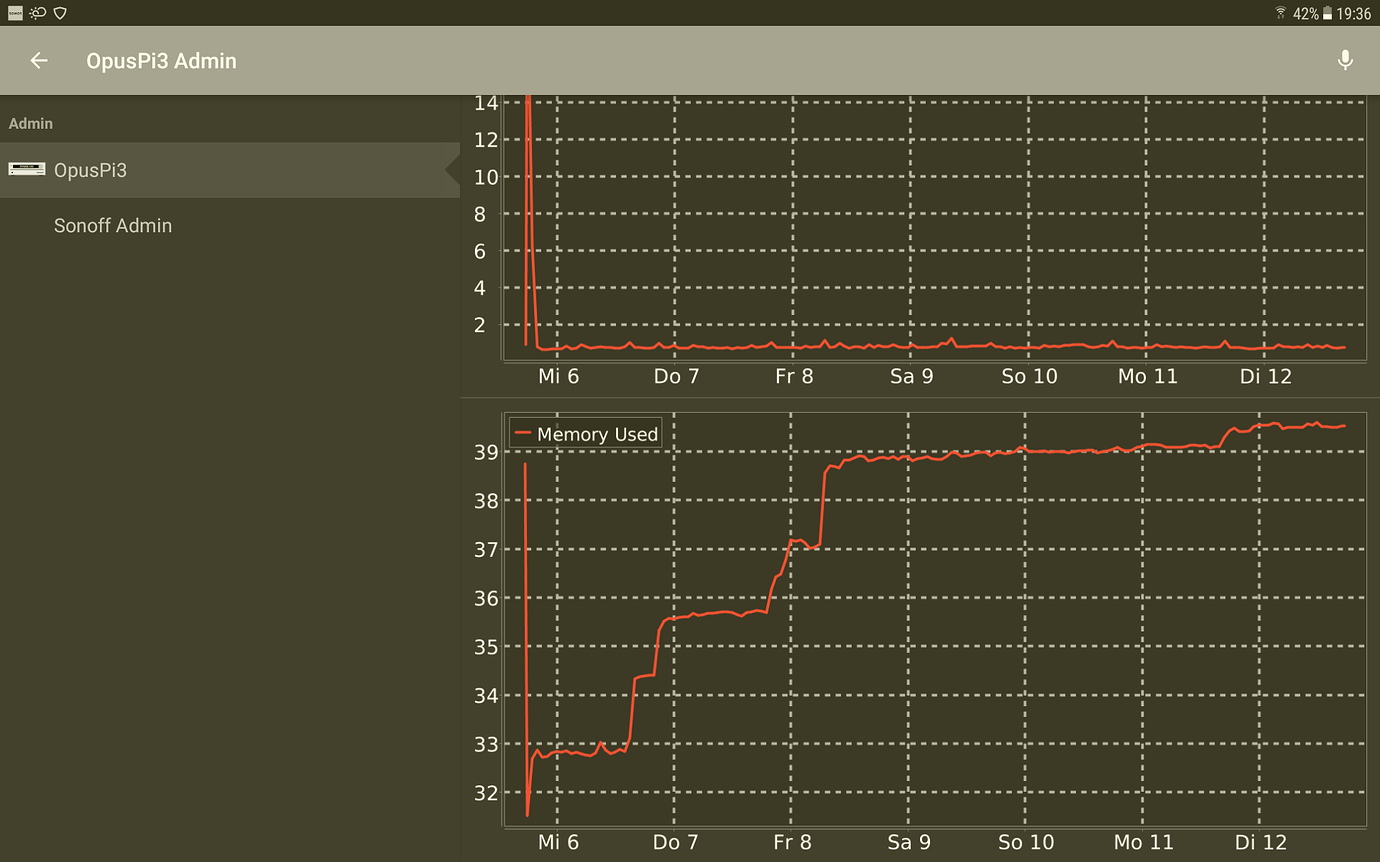Tap the microphone icon for voice input
The width and height of the screenshot is (1380, 862).
click(1346, 60)
